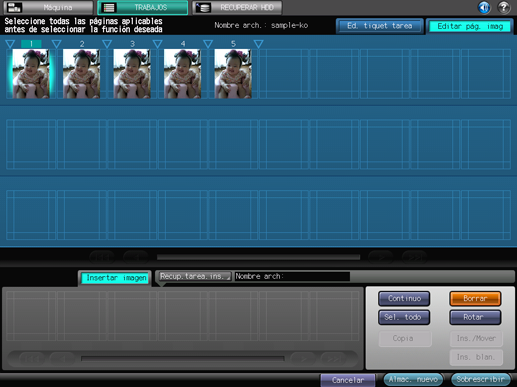Switch to Editar pág. imag tab
Viewport: 517px width, 387px height.
point(470,26)
